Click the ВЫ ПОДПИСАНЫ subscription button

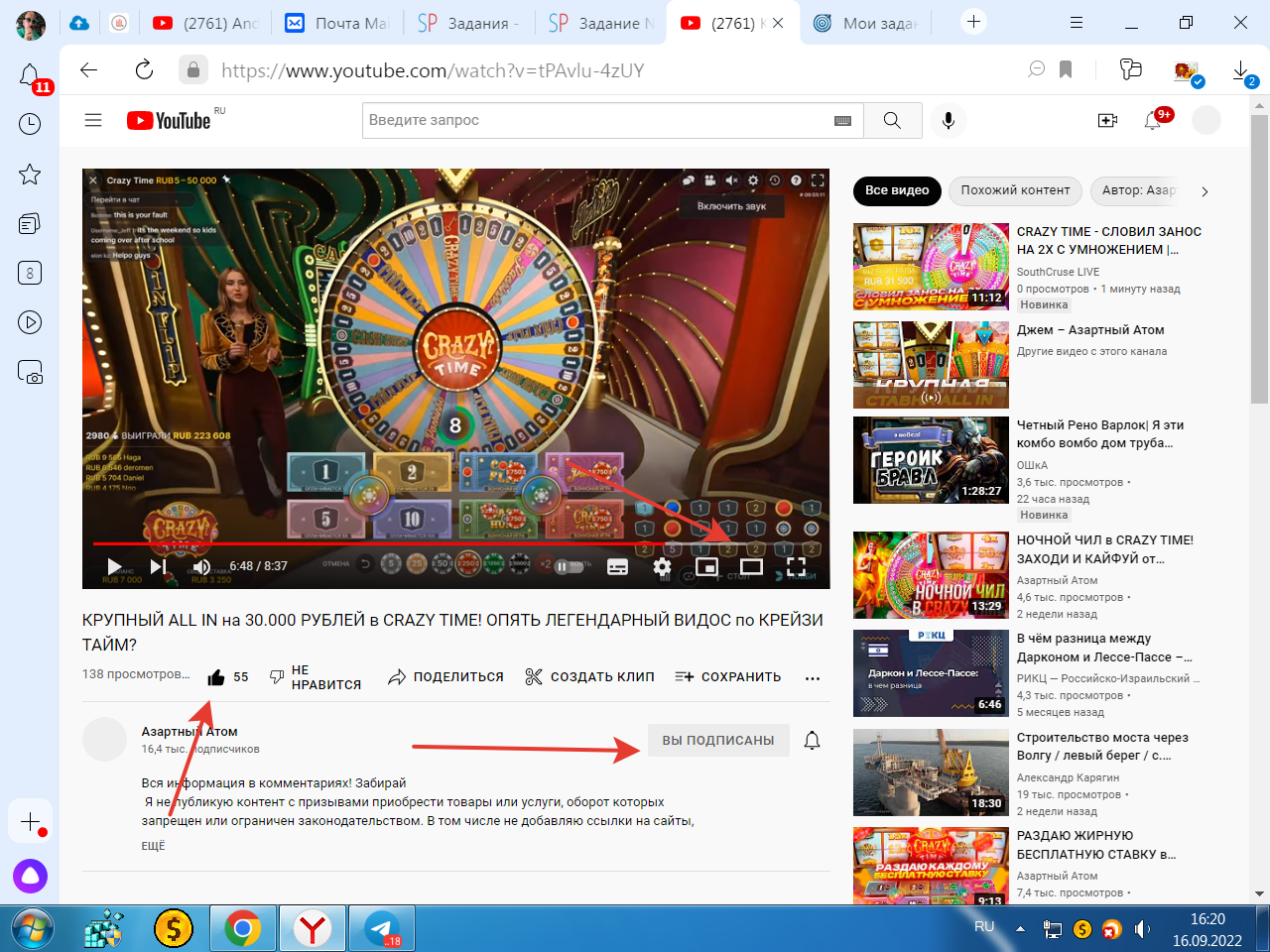pyautogui.click(x=718, y=740)
